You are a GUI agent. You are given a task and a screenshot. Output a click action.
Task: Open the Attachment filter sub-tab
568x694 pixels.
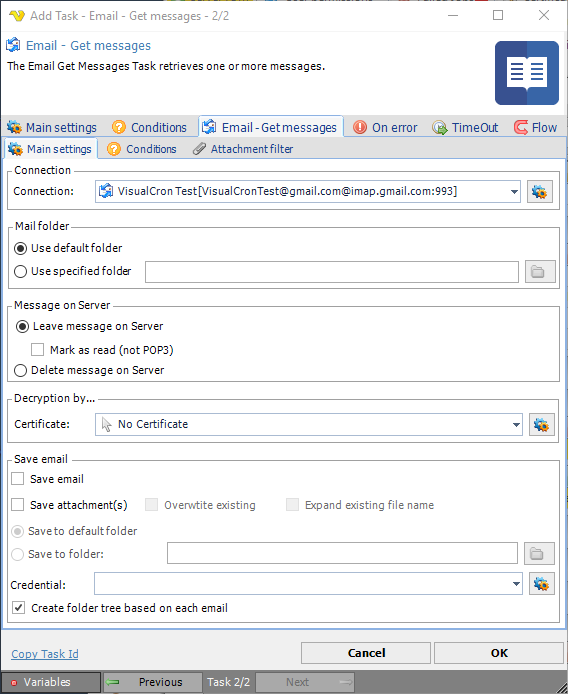tap(243, 149)
